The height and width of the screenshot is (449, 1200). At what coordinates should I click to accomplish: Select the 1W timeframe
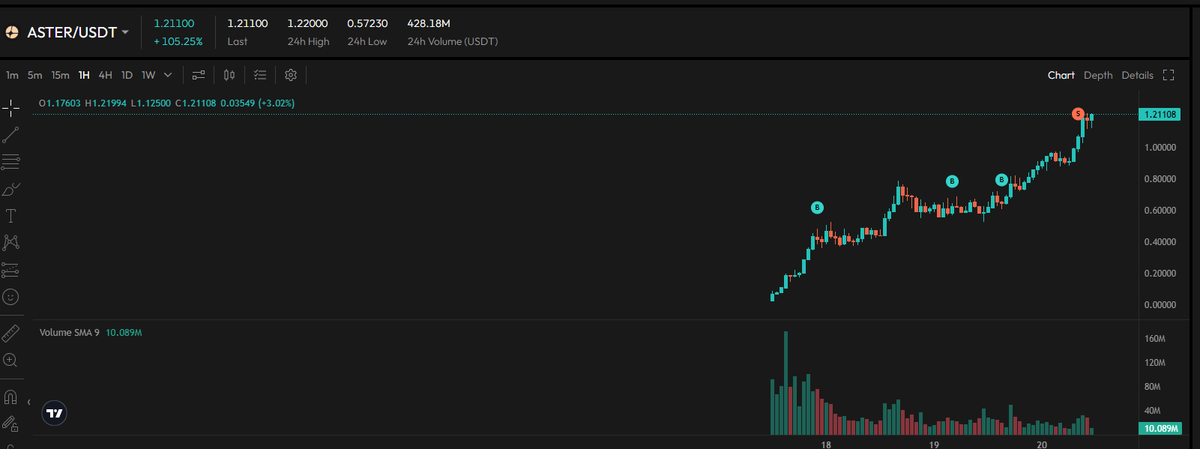point(148,75)
